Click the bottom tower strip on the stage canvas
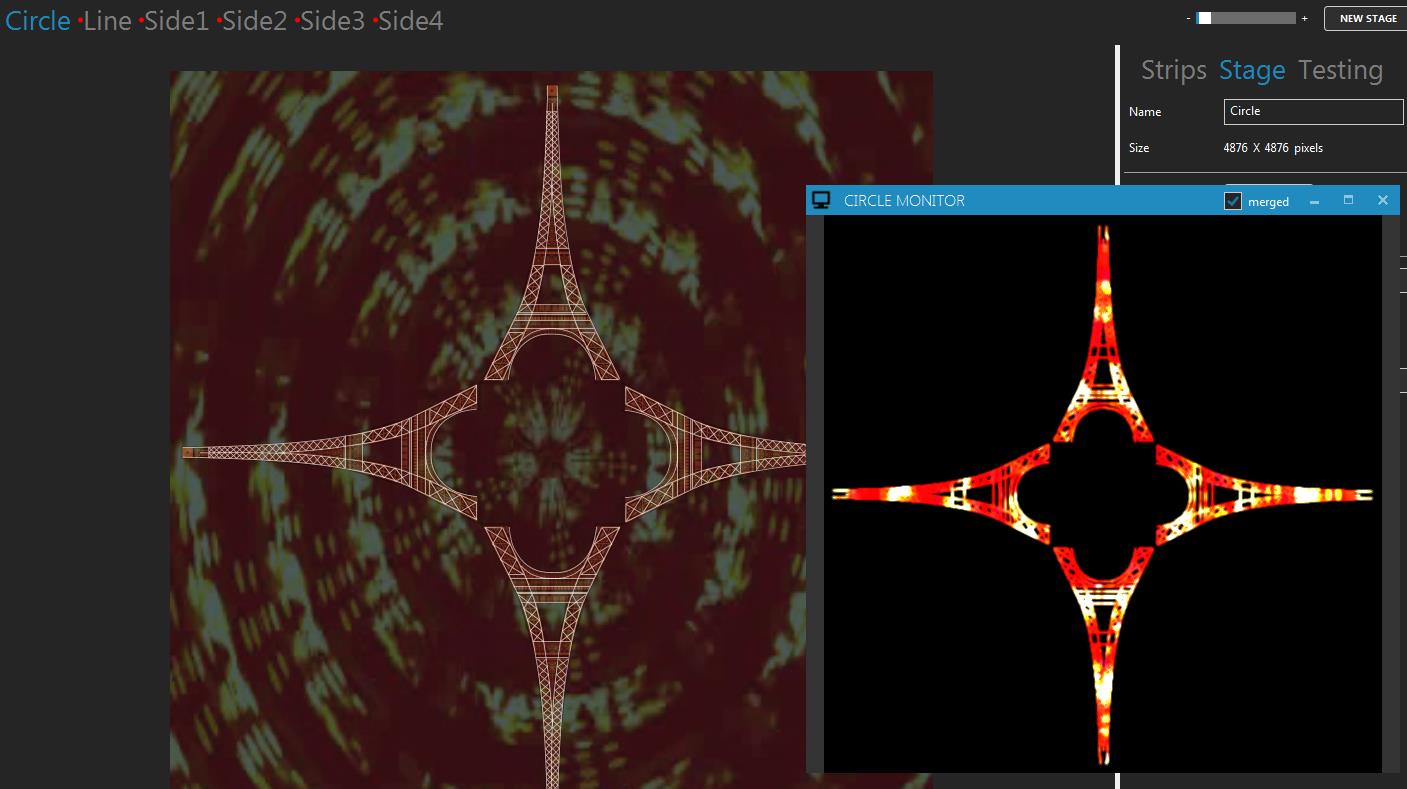This screenshot has width=1407, height=789. (552, 656)
